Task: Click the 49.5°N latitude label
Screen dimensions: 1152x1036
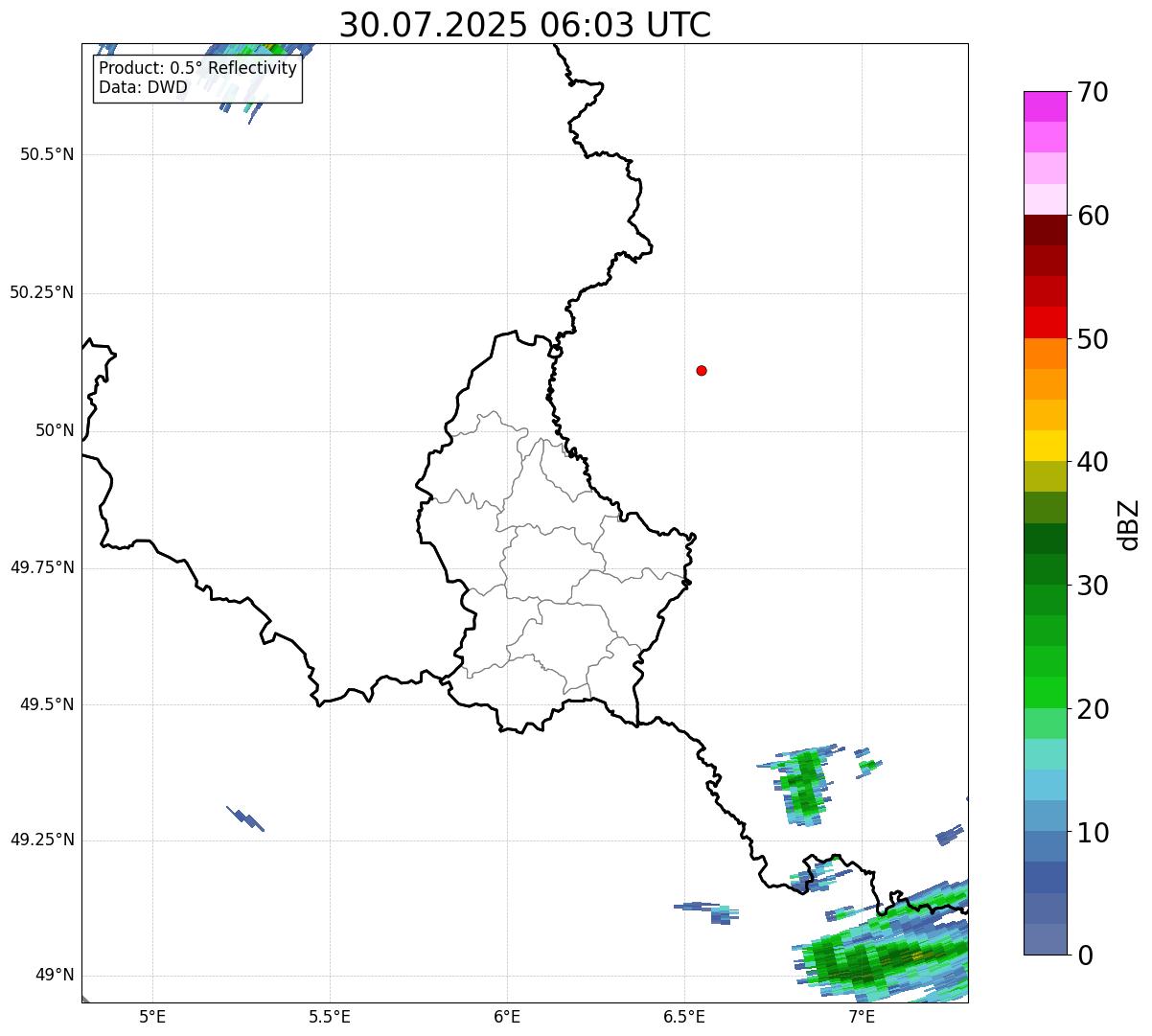Action: (46, 704)
